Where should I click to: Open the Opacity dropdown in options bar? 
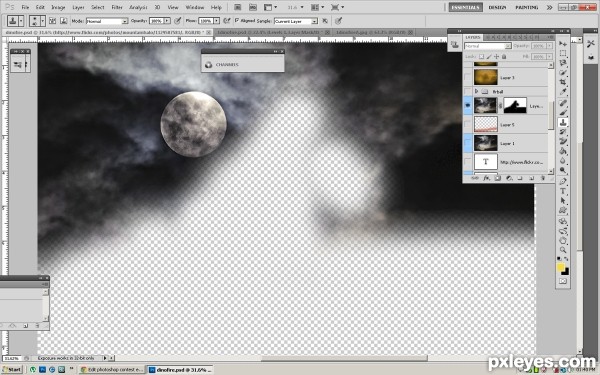tap(167, 21)
